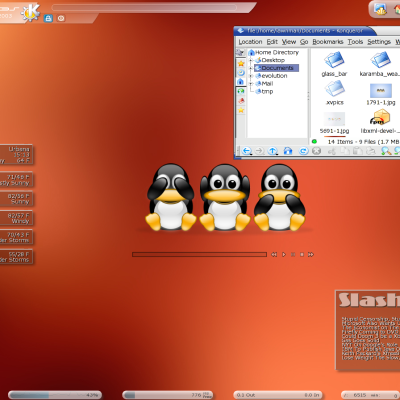The image size is (400, 400).
Task: Open the Network globe sidebar tab
Action: click(x=241, y=91)
